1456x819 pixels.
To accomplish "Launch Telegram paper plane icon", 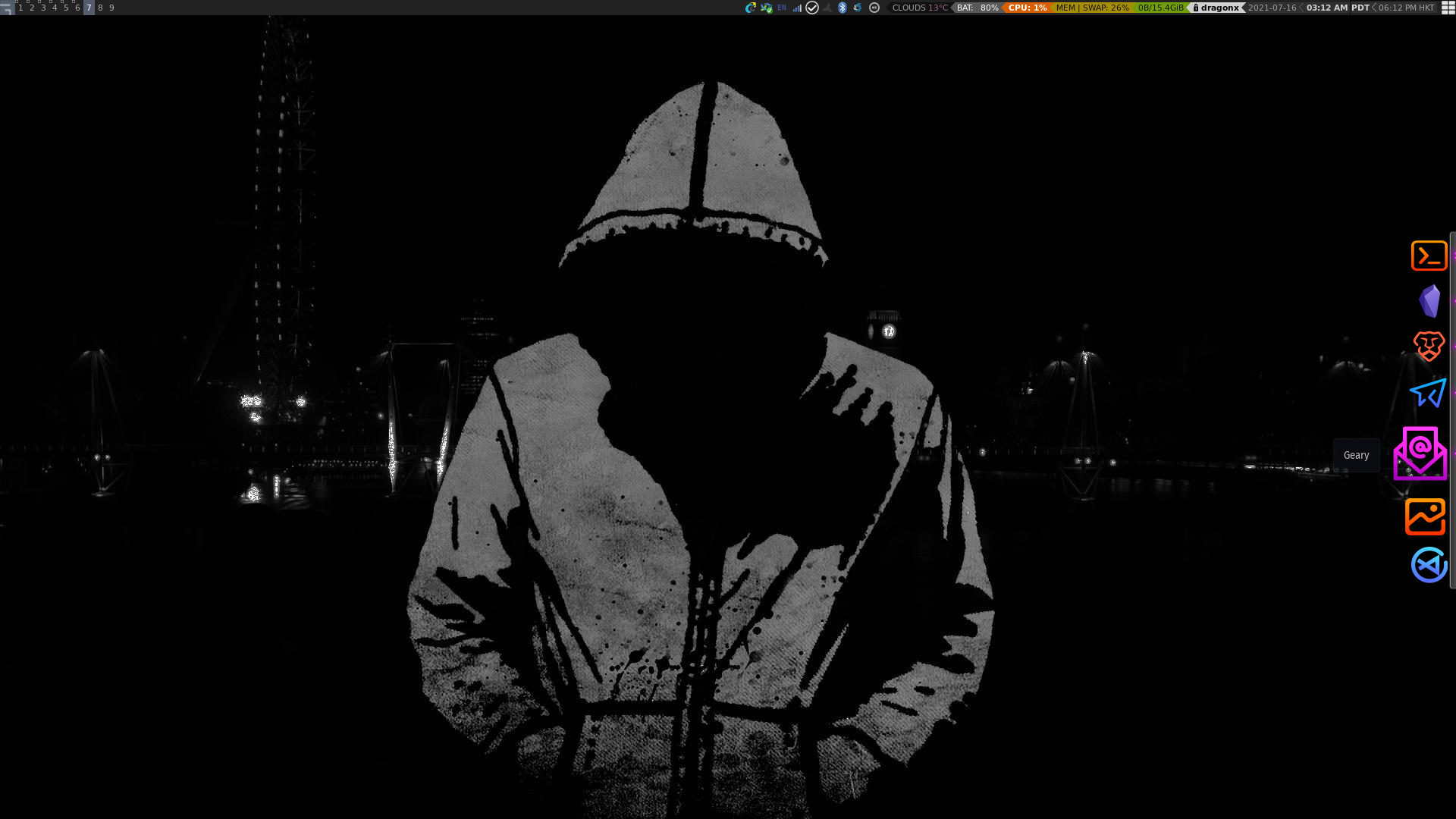I will click(1428, 393).
